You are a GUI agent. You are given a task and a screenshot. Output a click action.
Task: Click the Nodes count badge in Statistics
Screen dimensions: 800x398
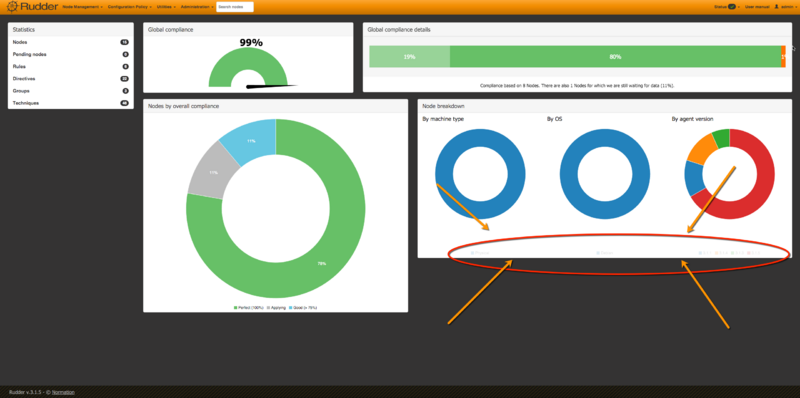(x=124, y=42)
